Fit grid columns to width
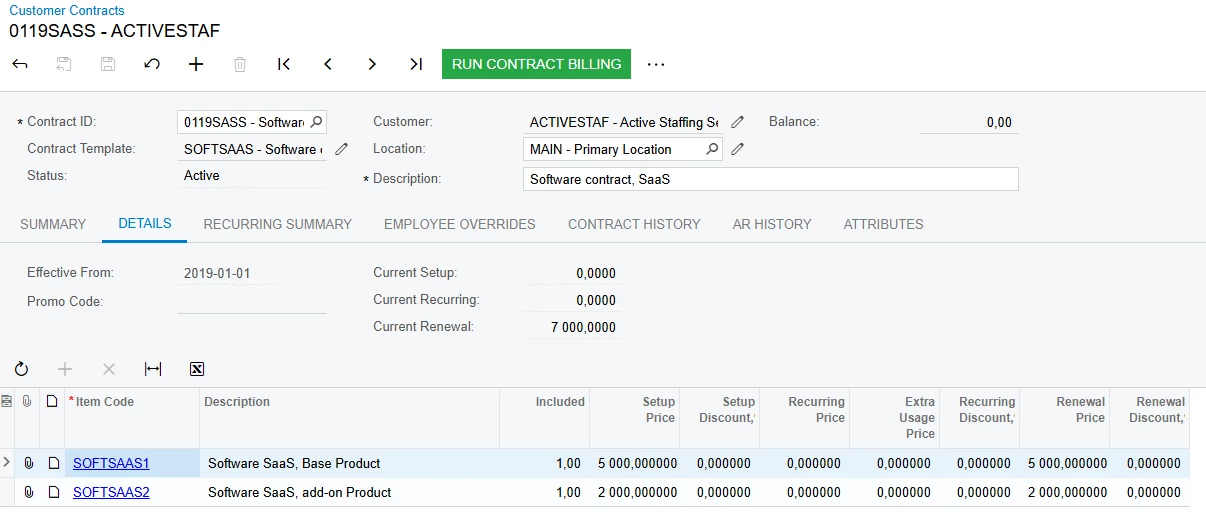The width and height of the screenshot is (1206, 531). click(x=153, y=369)
